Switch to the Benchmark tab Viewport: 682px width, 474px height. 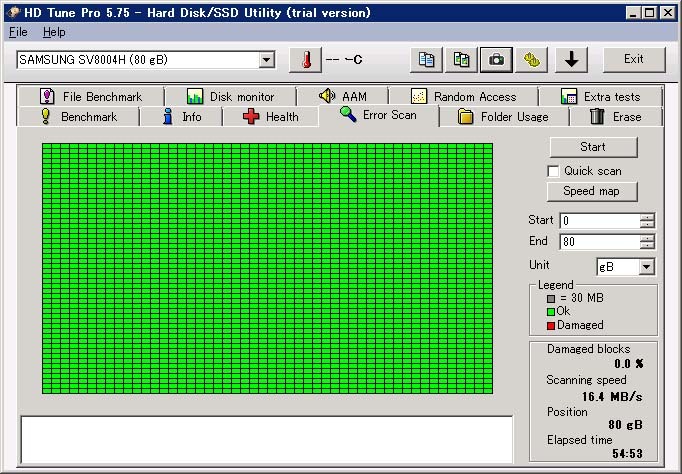coord(78,117)
